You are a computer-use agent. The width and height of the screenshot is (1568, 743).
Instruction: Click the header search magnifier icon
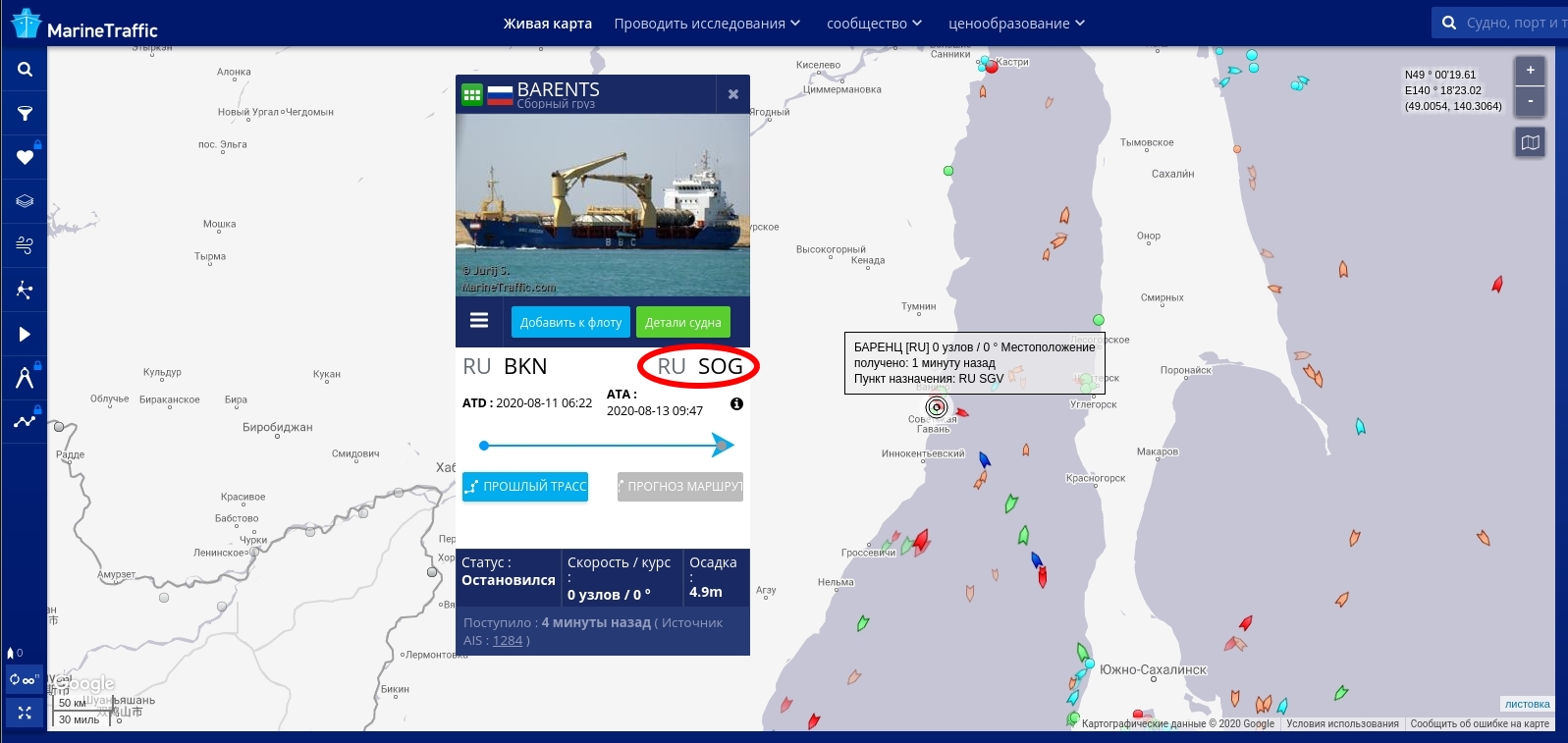click(x=1449, y=23)
